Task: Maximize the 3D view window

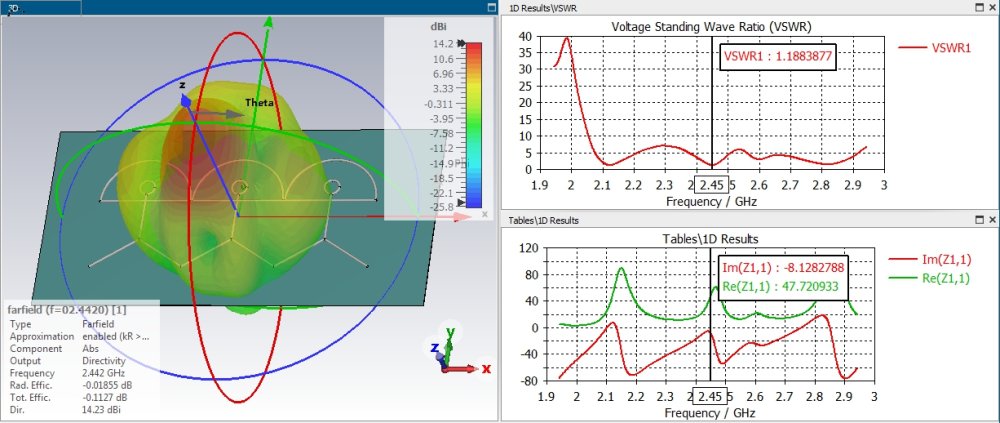Action: (491, 8)
